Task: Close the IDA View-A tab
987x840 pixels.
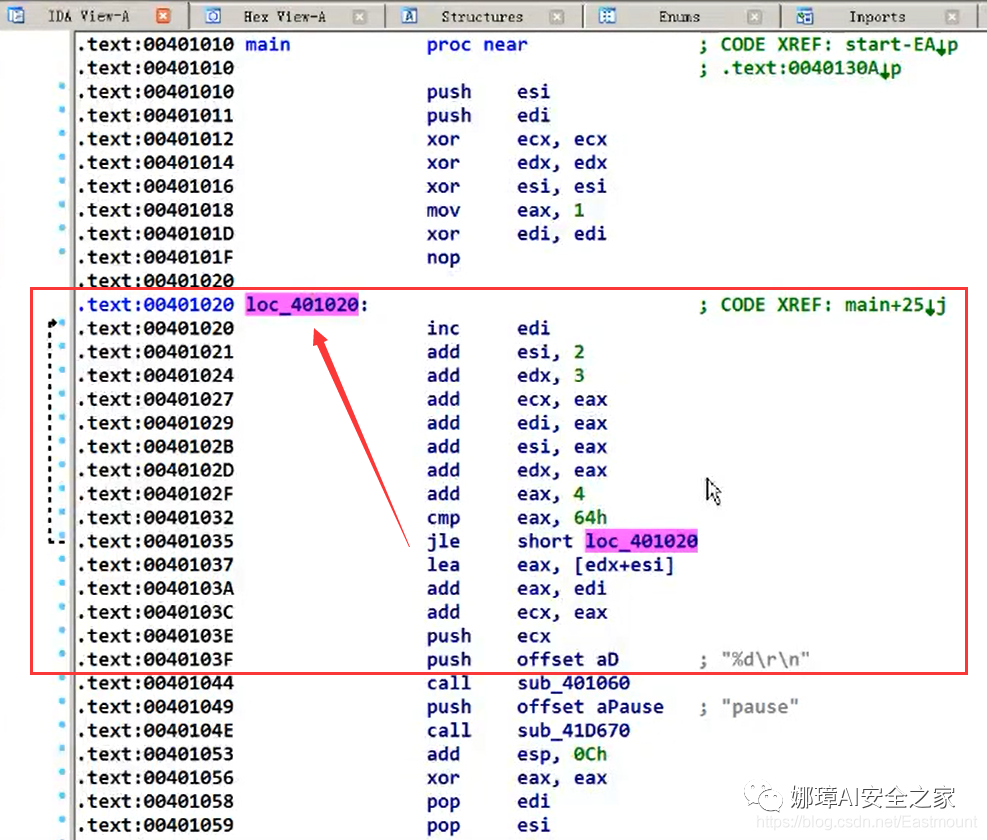Action: (x=163, y=16)
